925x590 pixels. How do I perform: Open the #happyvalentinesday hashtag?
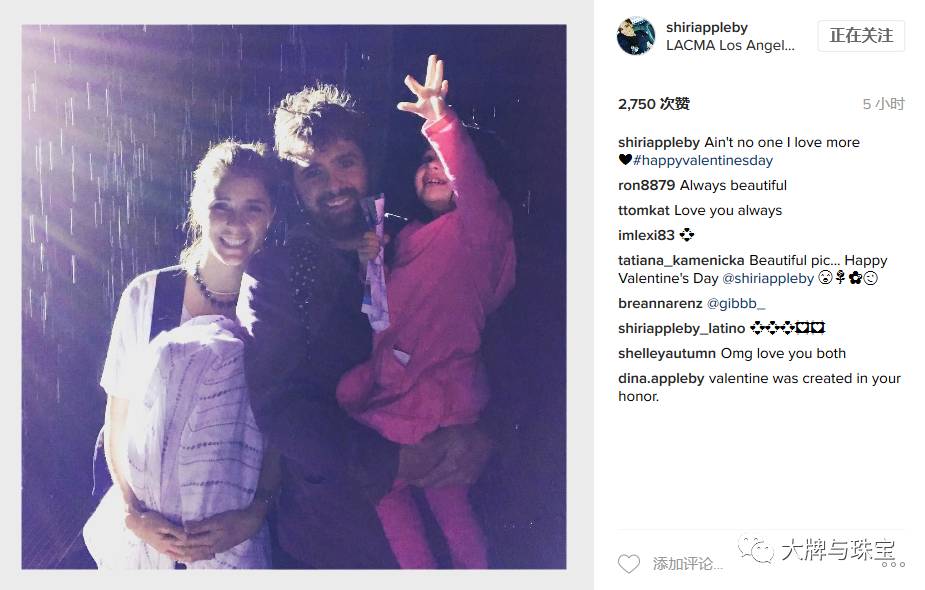(x=703, y=160)
